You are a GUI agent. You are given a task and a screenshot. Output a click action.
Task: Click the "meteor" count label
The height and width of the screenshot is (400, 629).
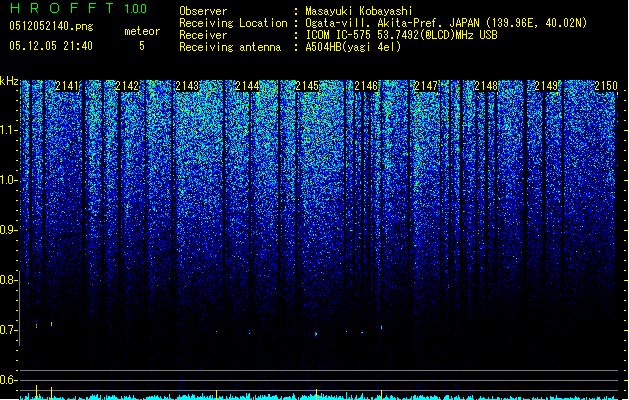pos(142,31)
